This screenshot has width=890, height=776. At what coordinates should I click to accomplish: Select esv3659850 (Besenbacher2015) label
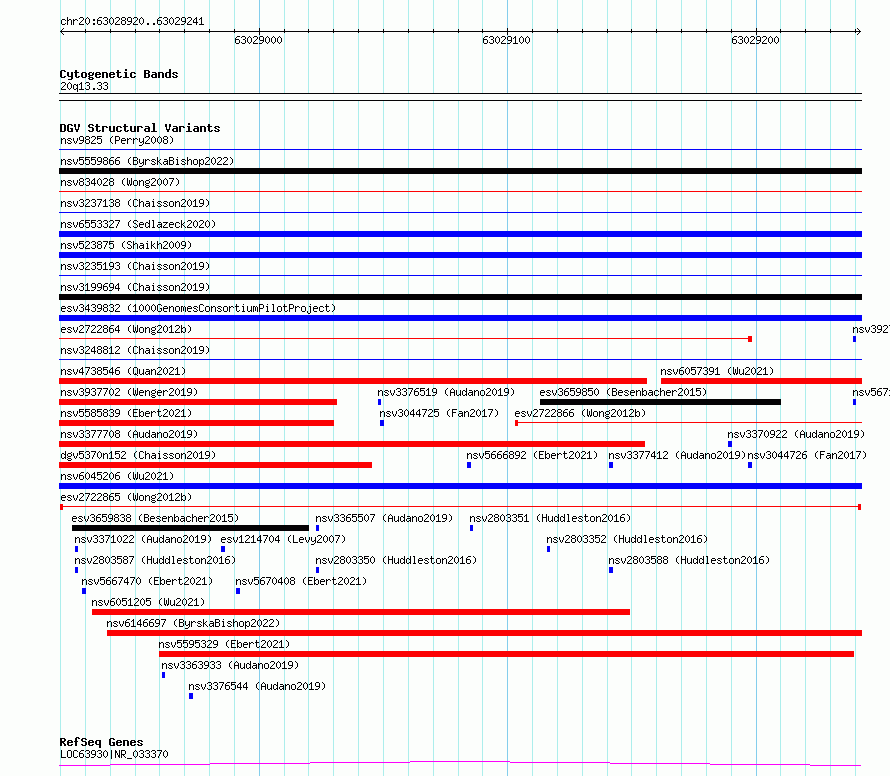point(623,392)
